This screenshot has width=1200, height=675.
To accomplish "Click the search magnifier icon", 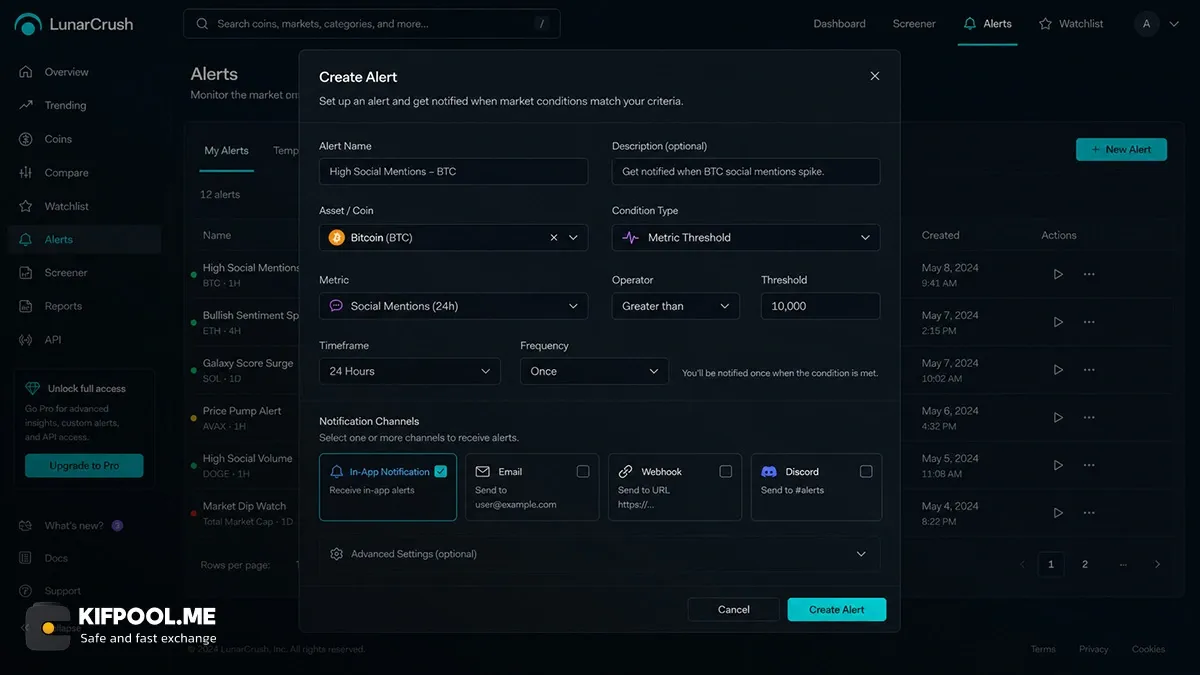I will 202,24.
